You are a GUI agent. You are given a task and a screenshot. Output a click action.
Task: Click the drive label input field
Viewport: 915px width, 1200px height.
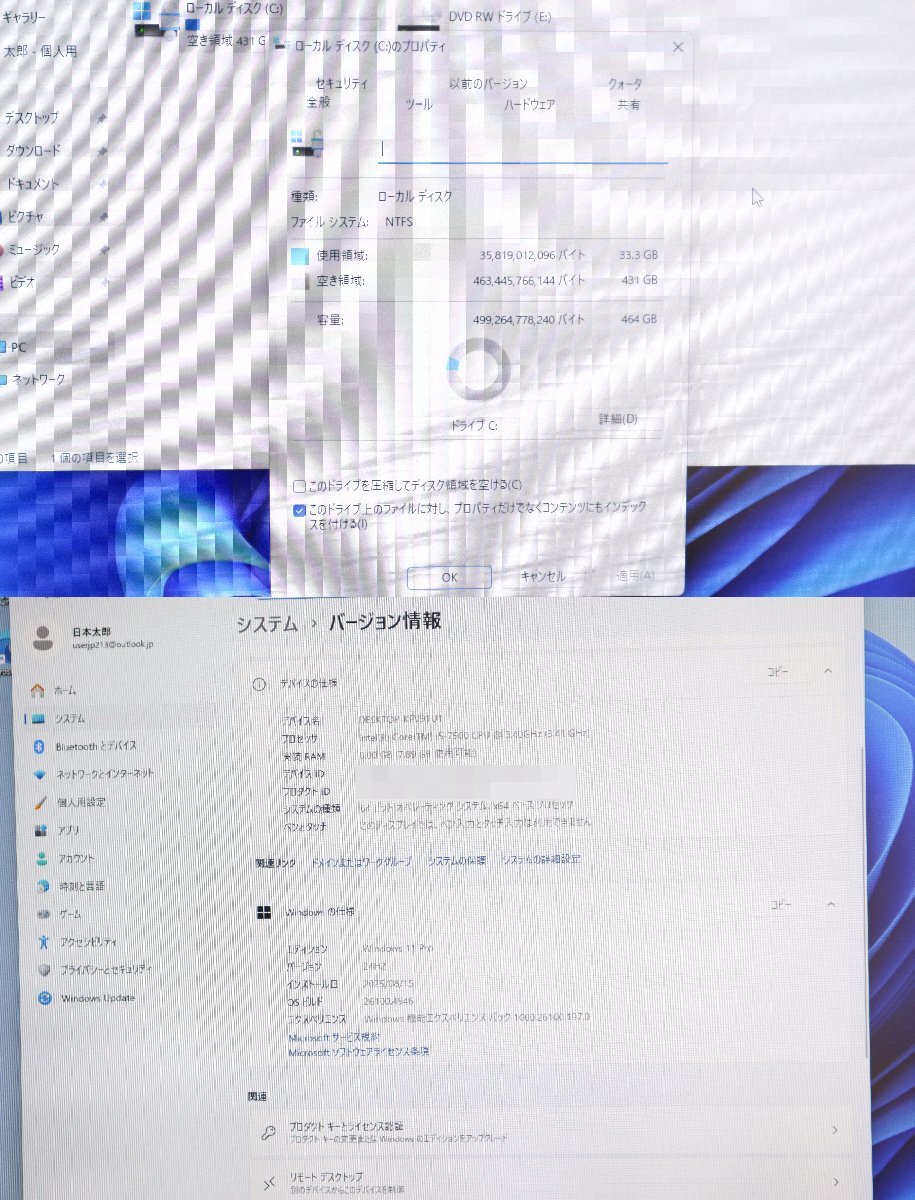[522, 148]
